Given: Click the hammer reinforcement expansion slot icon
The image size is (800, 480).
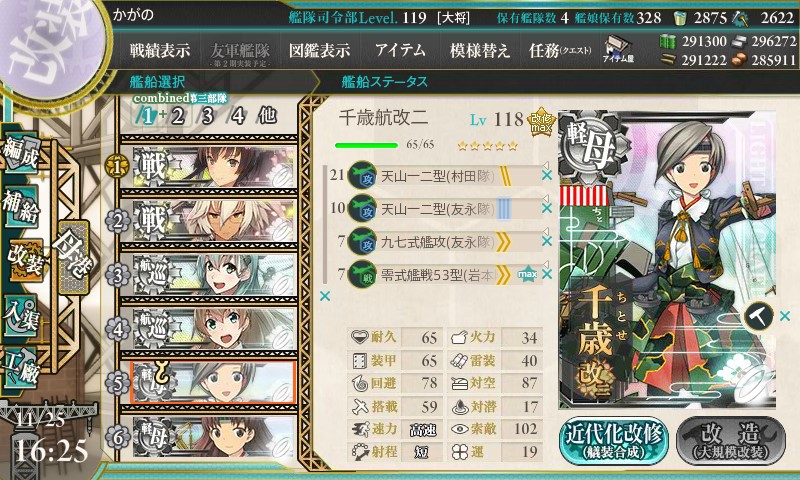Looking at the screenshot, I should (x=759, y=316).
